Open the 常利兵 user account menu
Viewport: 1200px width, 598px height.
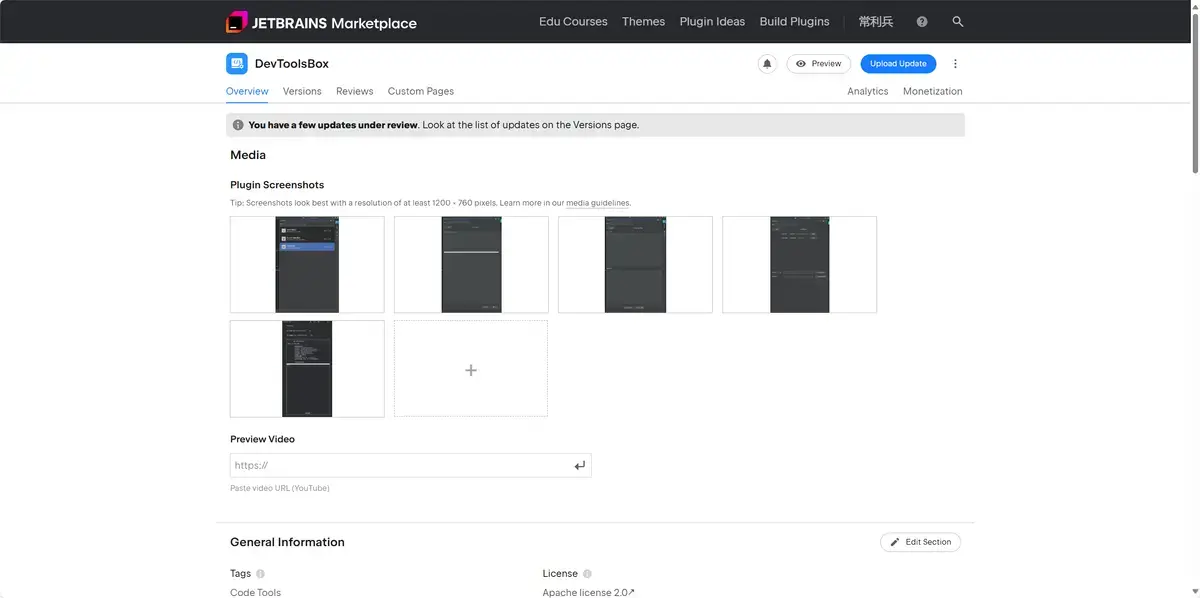(x=876, y=22)
